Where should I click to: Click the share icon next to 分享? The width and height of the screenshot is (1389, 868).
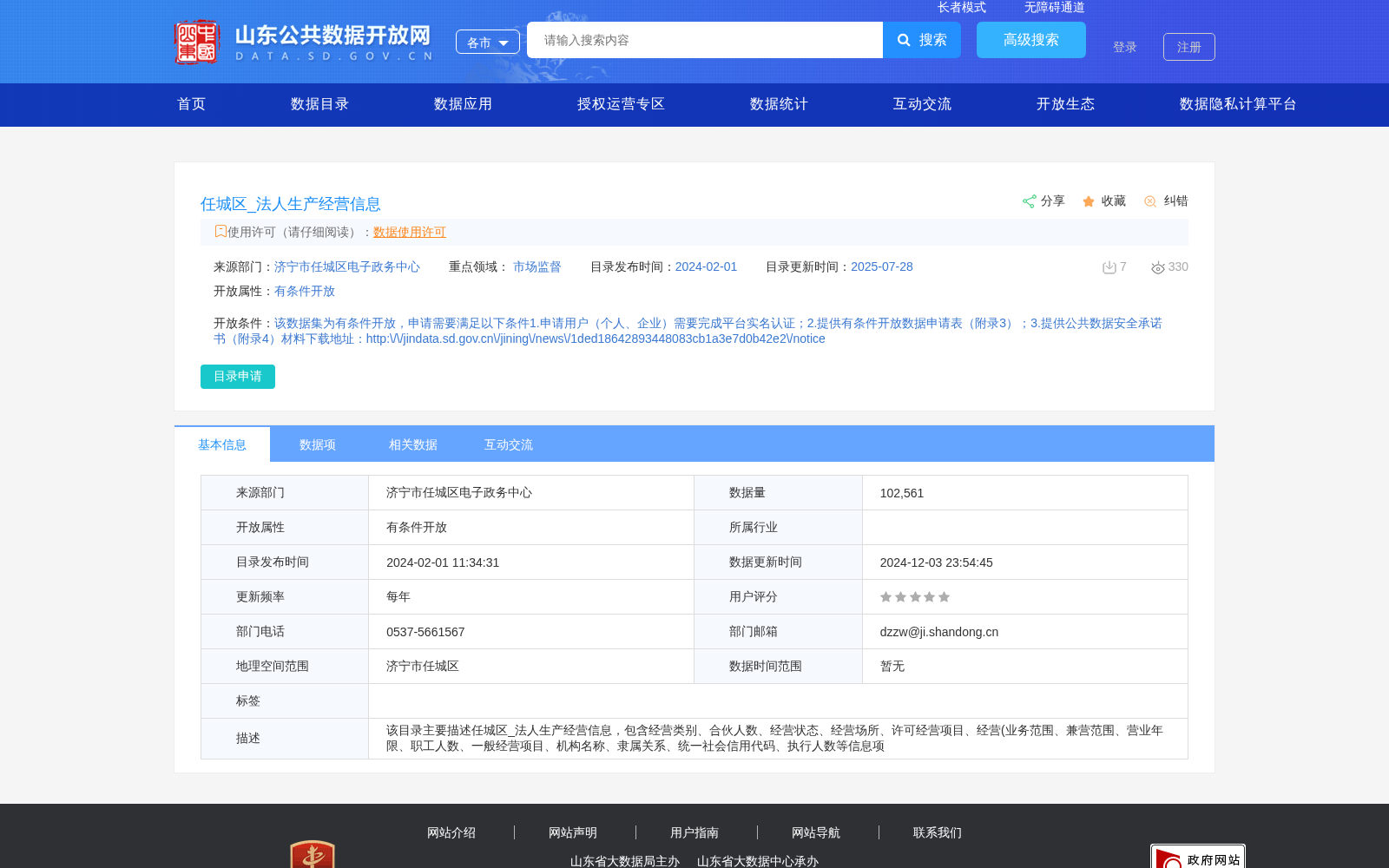(x=1029, y=201)
